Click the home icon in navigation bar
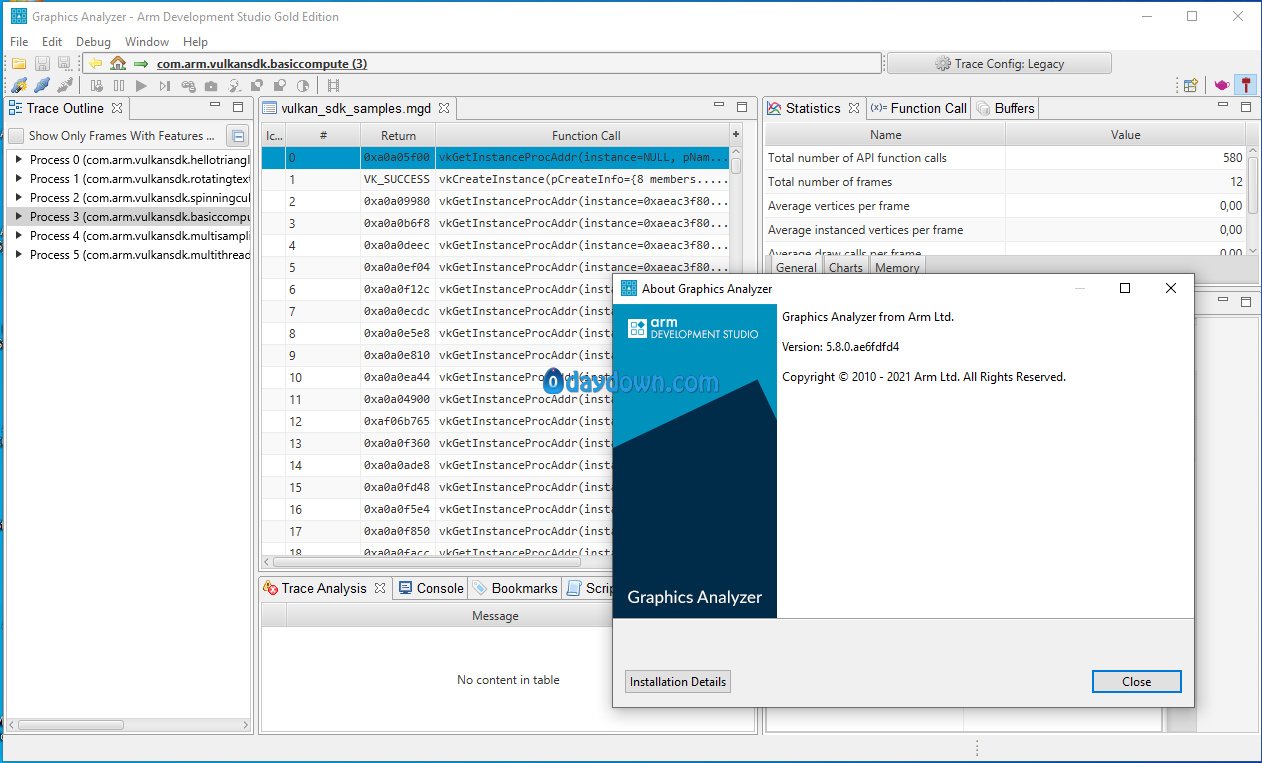This screenshot has width=1262, height=763. (118, 64)
